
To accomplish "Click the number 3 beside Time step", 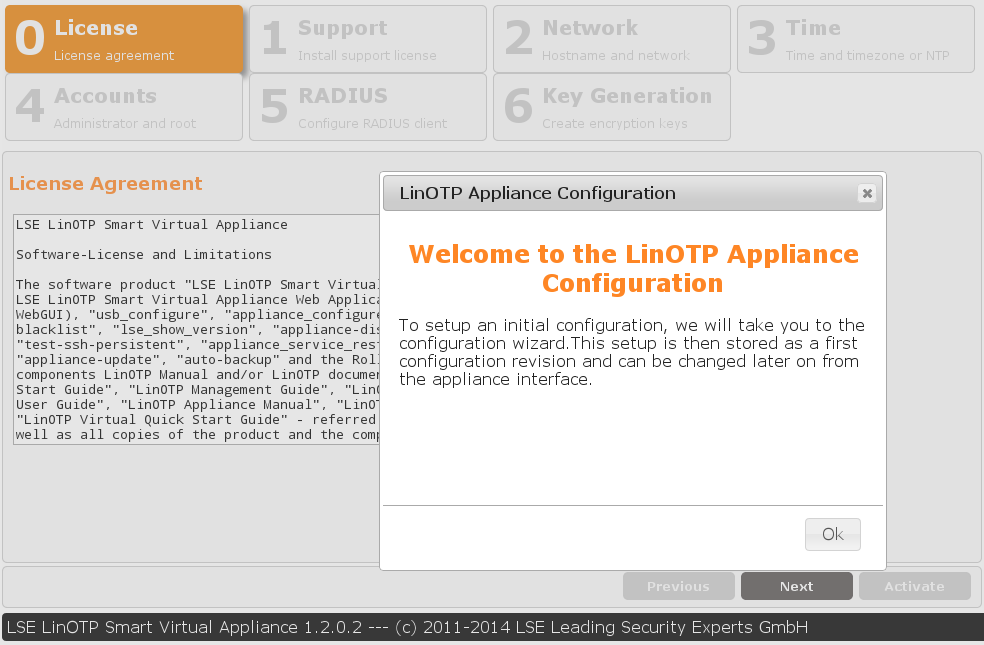I will tap(762, 40).
